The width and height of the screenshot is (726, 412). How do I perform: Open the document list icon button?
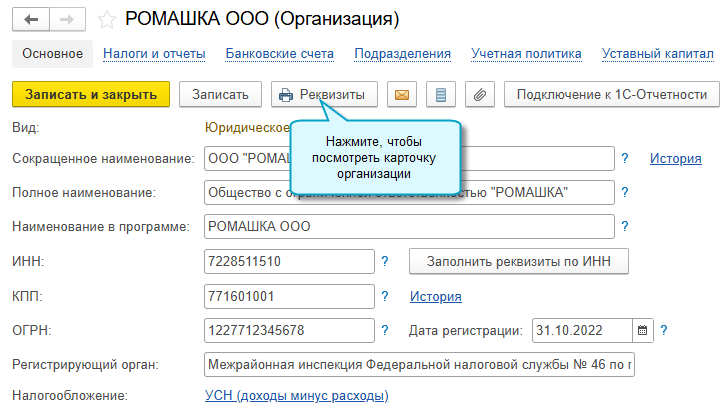[440, 95]
